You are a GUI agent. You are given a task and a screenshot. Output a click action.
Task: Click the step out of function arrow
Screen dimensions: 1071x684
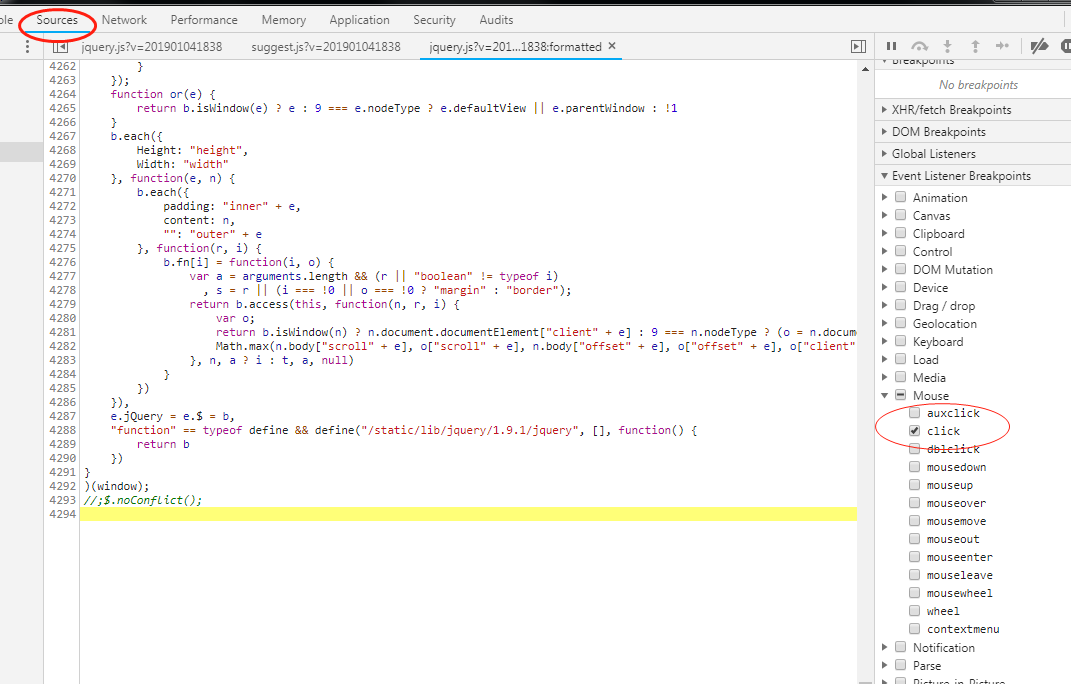(975, 46)
